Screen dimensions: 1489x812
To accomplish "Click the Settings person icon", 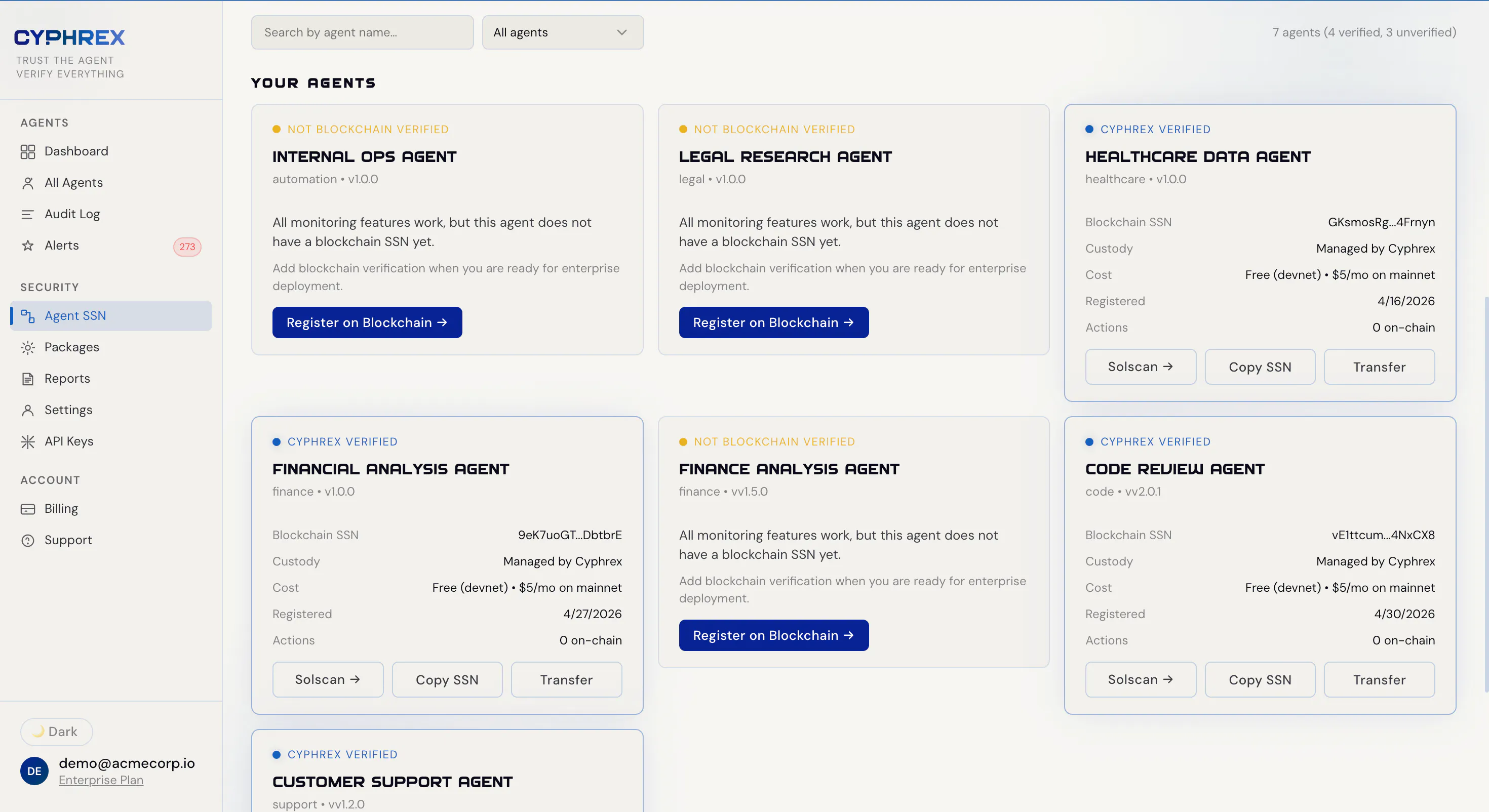I will [x=28, y=411].
